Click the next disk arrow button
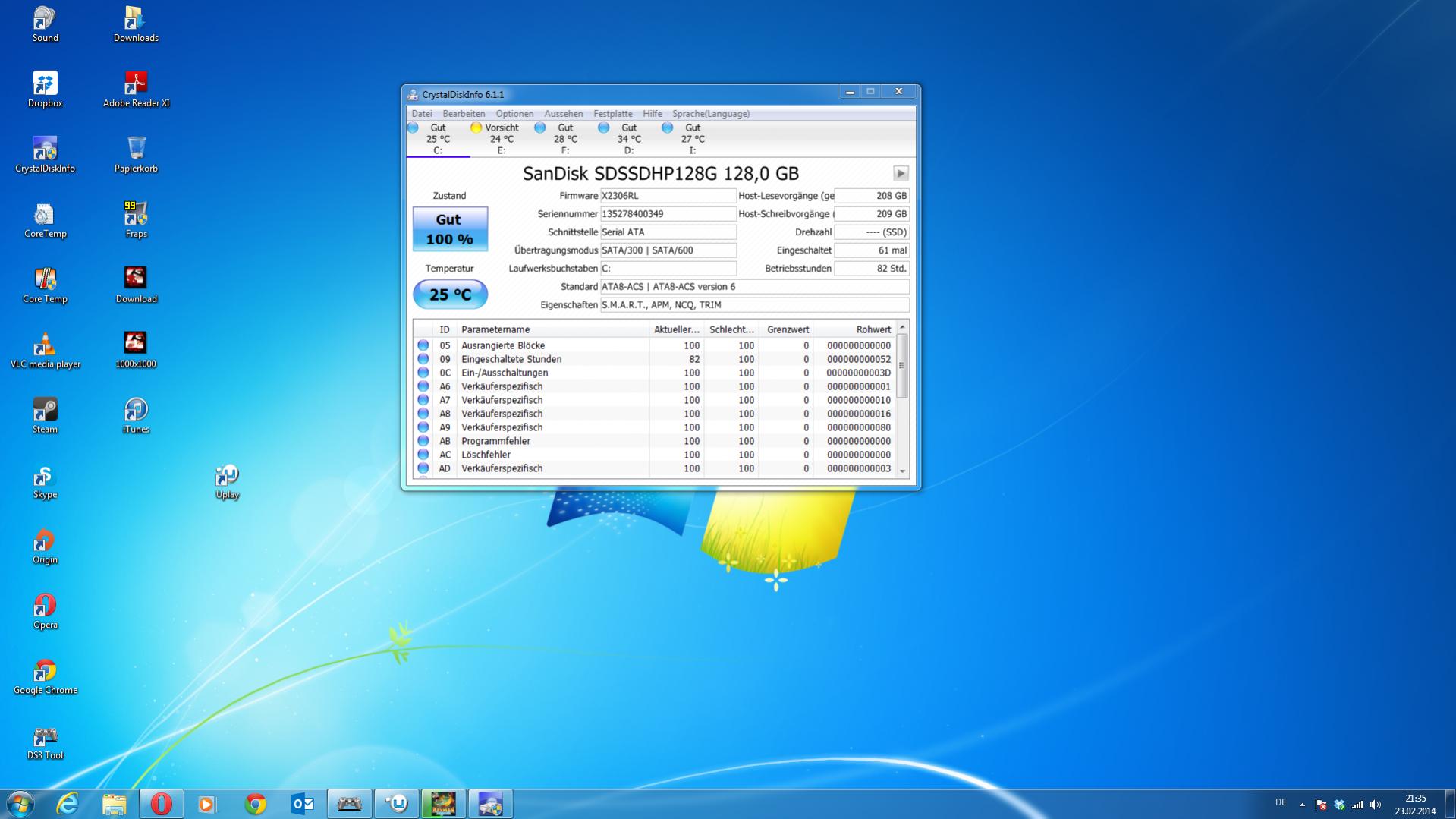Image resolution: width=1456 pixels, height=819 pixels. pos(901,174)
